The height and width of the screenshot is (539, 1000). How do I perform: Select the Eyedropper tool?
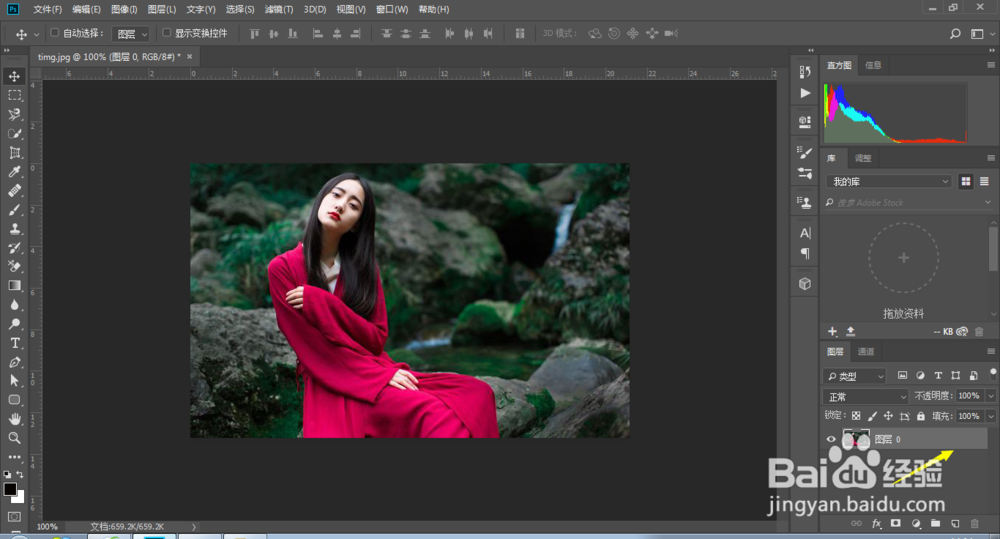pyautogui.click(x=14, y=172)
